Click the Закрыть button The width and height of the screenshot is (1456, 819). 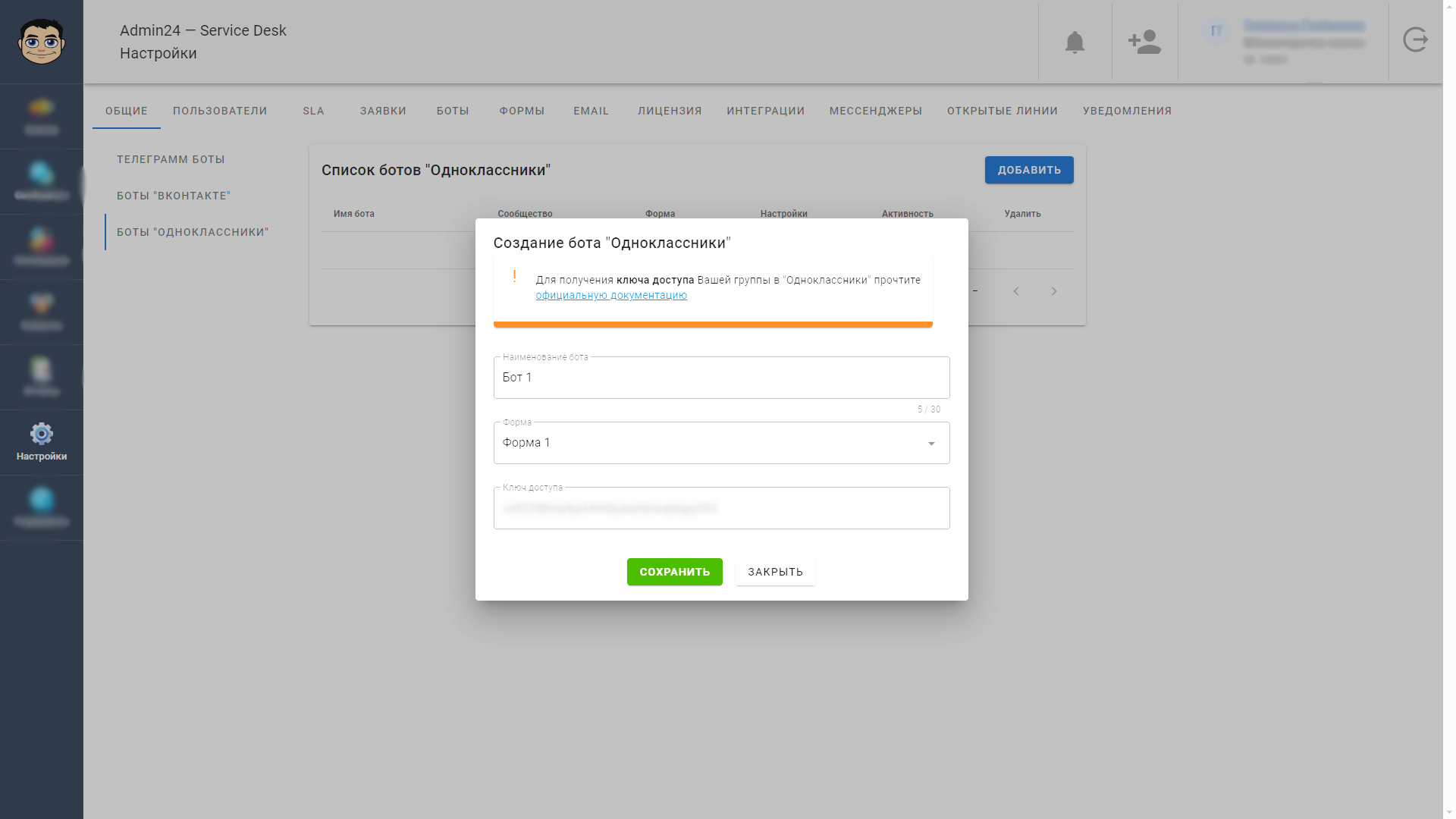click(775, 572)
